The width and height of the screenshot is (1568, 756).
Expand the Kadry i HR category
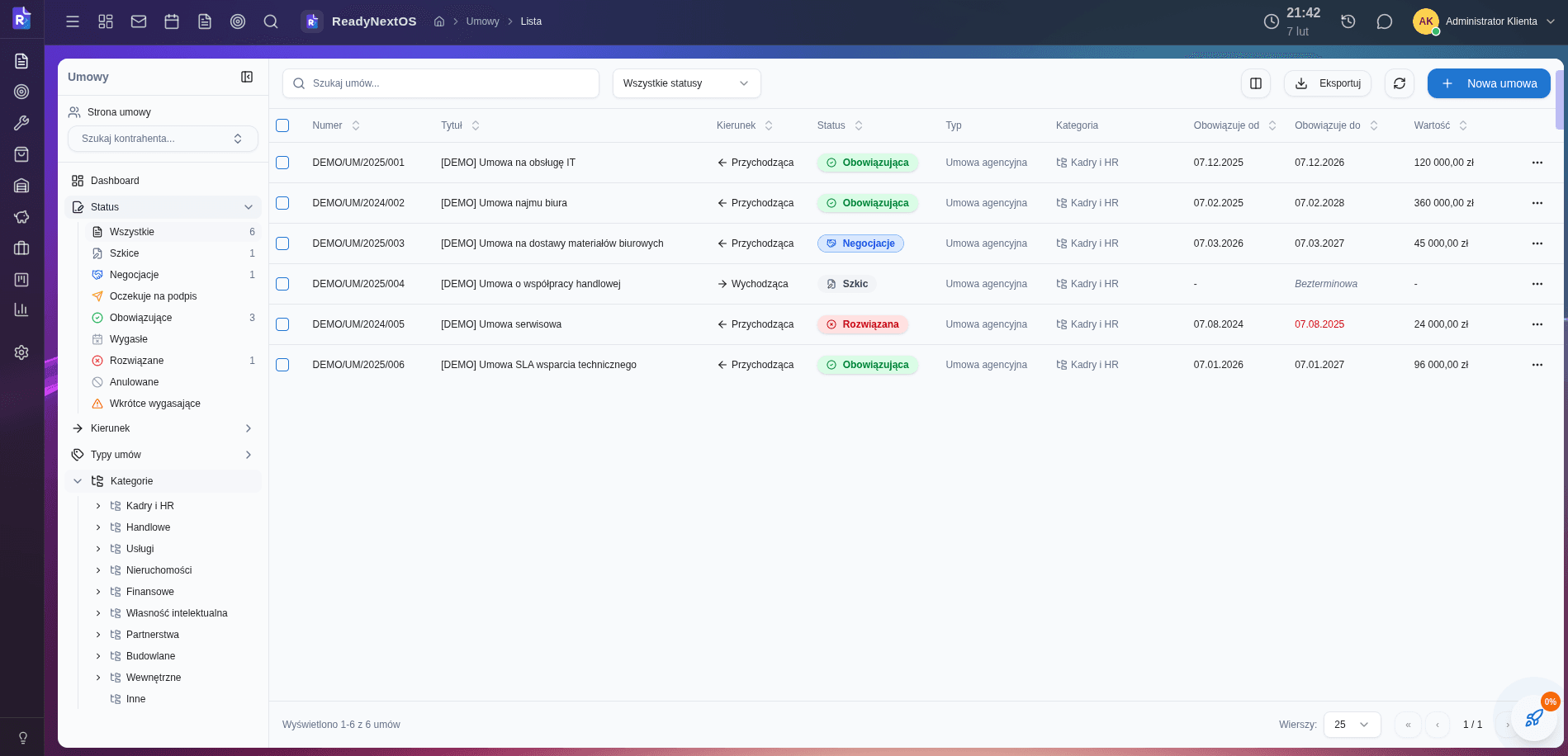click(98, 506)
